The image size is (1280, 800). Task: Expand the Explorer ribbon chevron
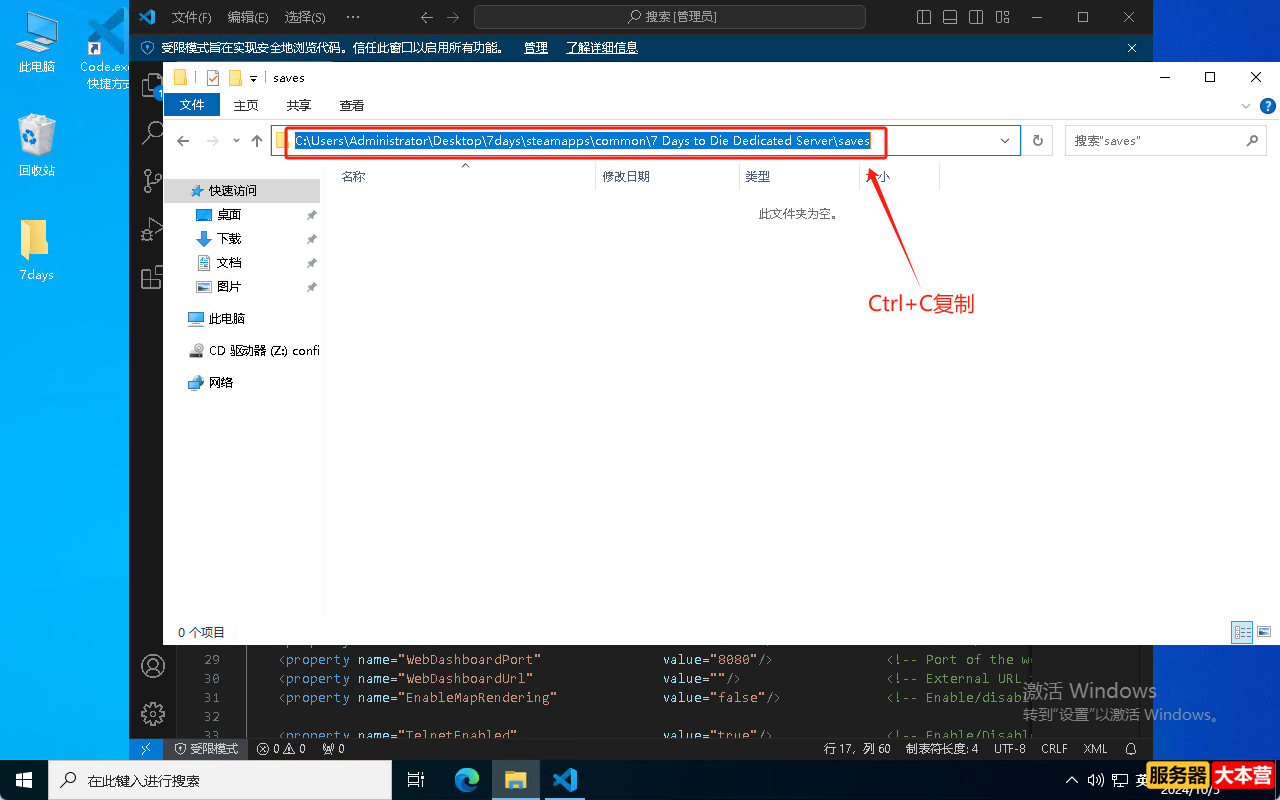point(1246,105)
